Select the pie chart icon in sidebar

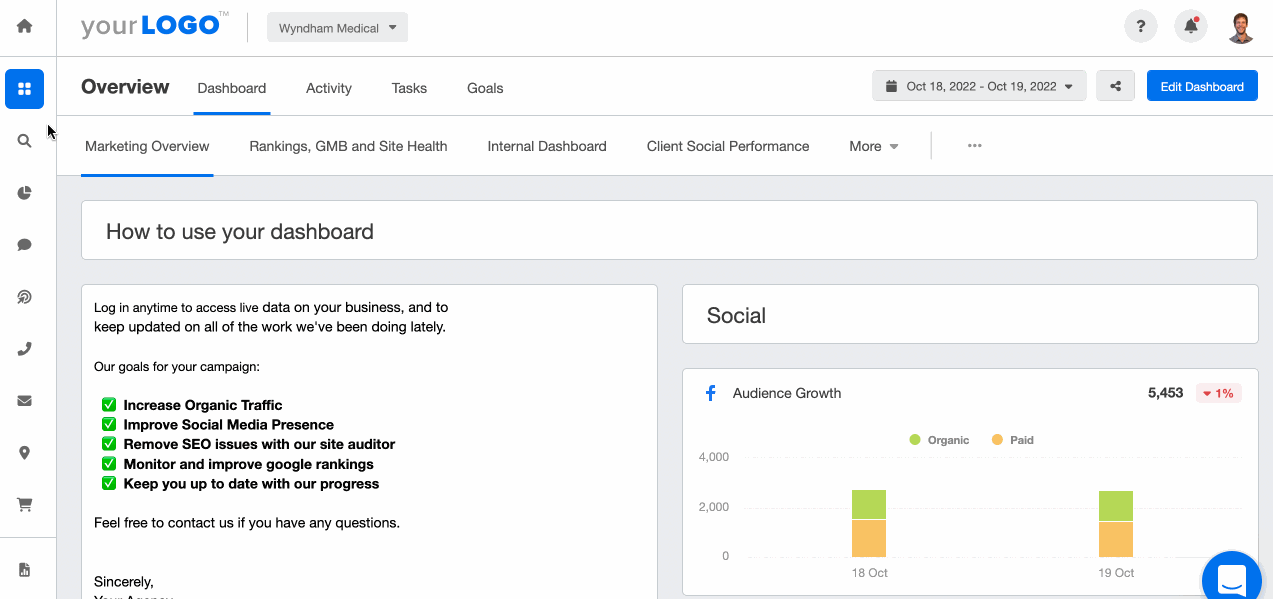(24, 193)
